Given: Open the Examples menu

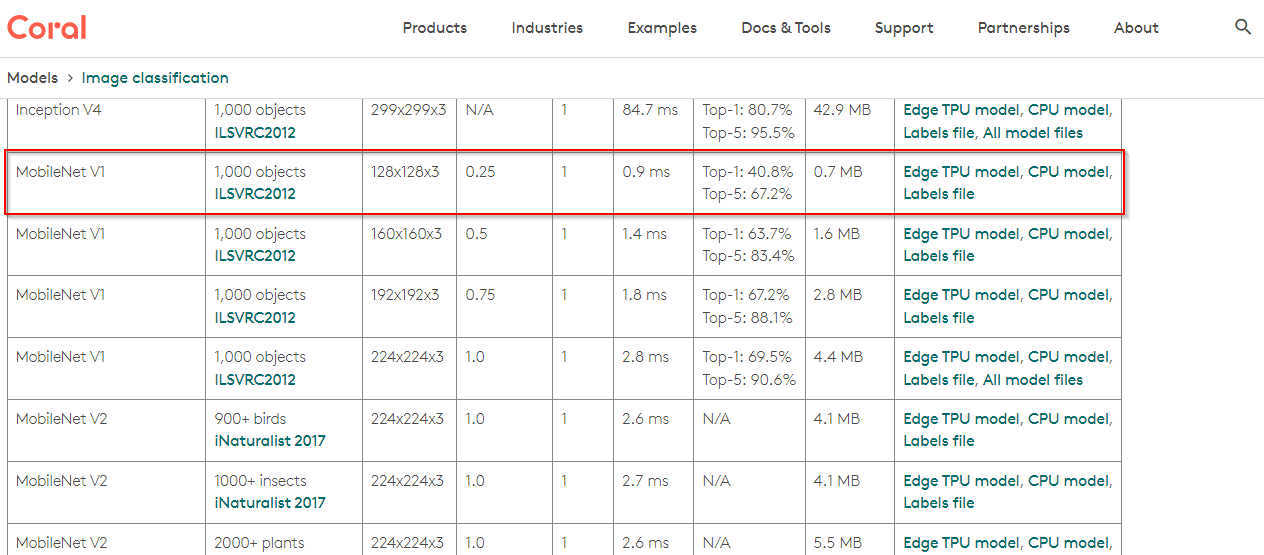Looking at the screenshot, I should (x=662, y=28).
